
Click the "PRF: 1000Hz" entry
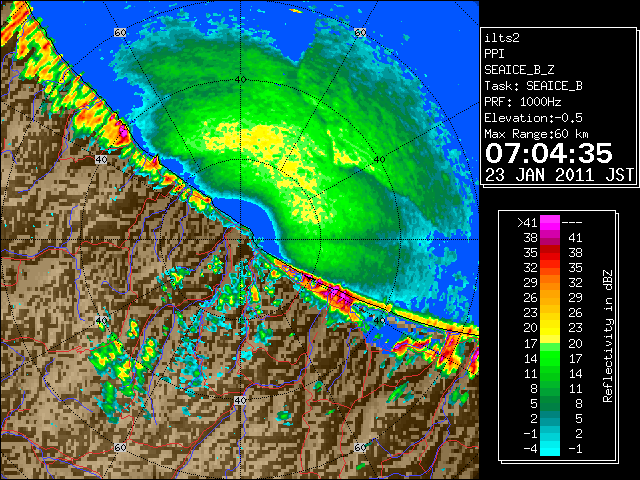522,102
